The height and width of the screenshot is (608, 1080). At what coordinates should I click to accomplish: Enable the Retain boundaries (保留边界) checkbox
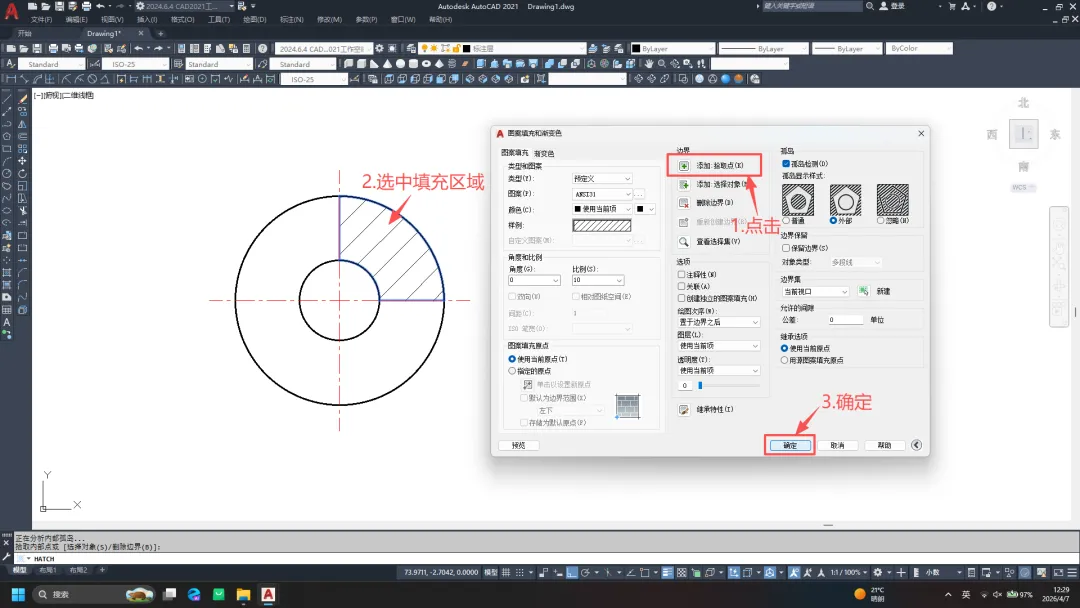[x=786, y=248]
